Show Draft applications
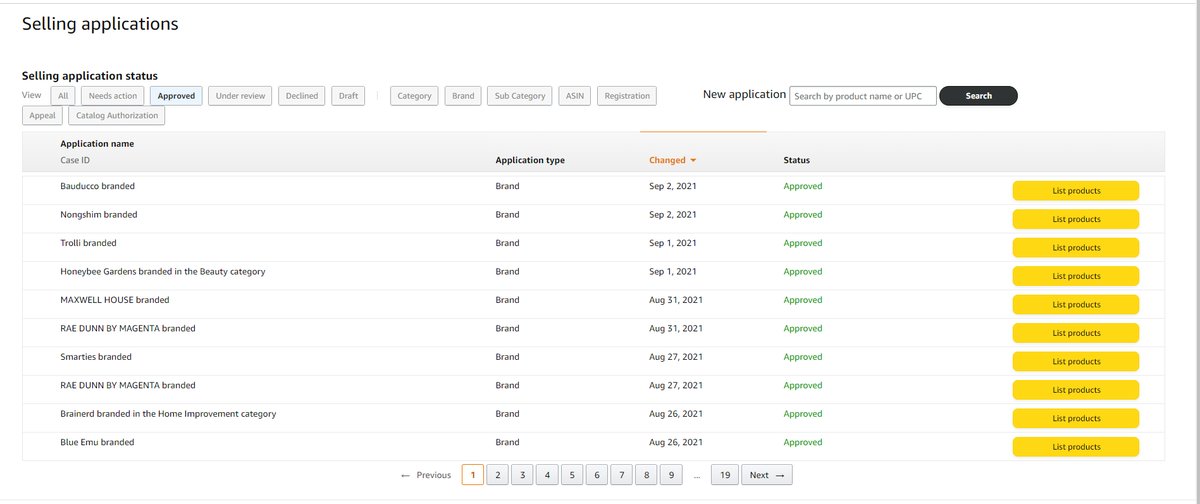The height and width of the screenshot is (504, 1200). click(x=349, y=96)
